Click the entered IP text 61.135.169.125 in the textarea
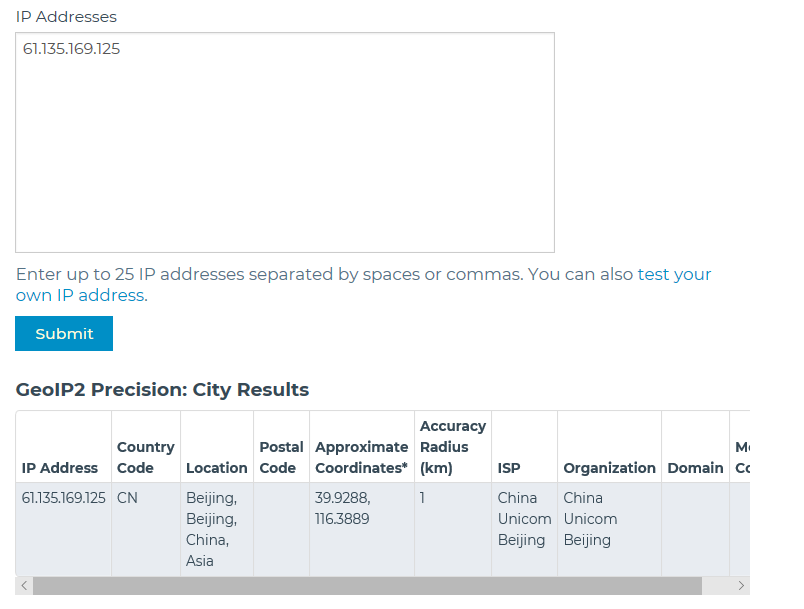The width and height of the screenshot is (804, 609). pos(71,49)
